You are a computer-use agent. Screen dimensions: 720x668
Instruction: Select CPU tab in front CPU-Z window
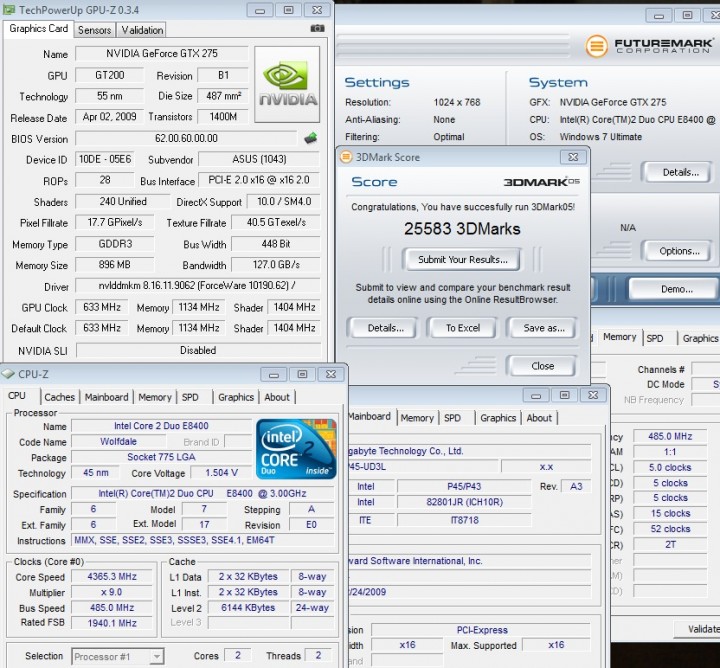(x=17, y=396)
